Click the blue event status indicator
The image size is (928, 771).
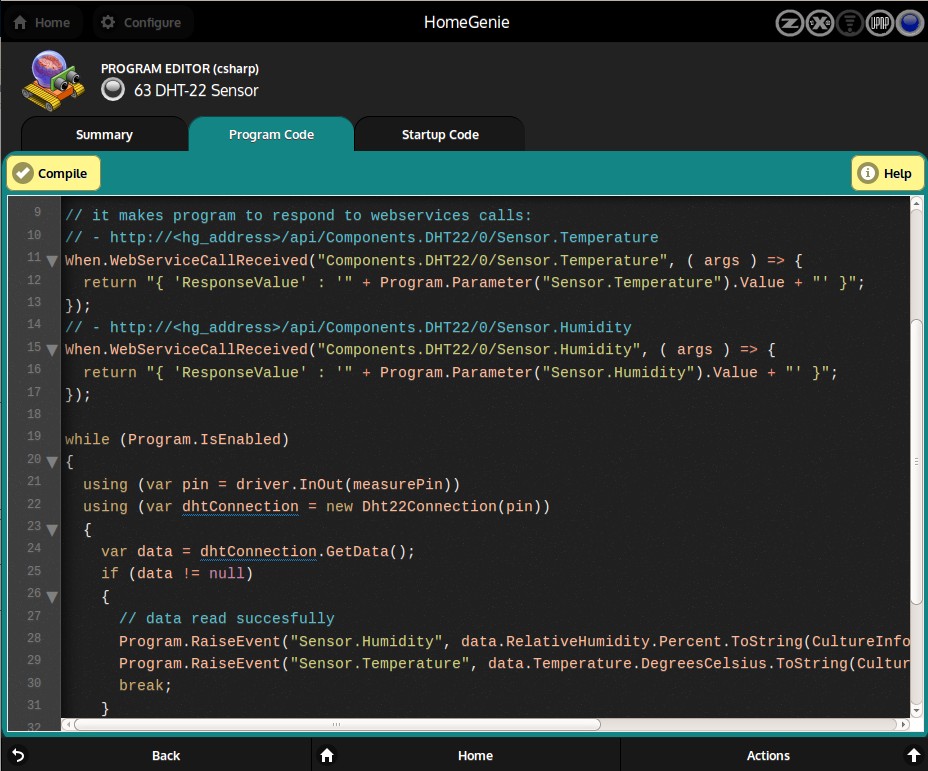point(909,23)
